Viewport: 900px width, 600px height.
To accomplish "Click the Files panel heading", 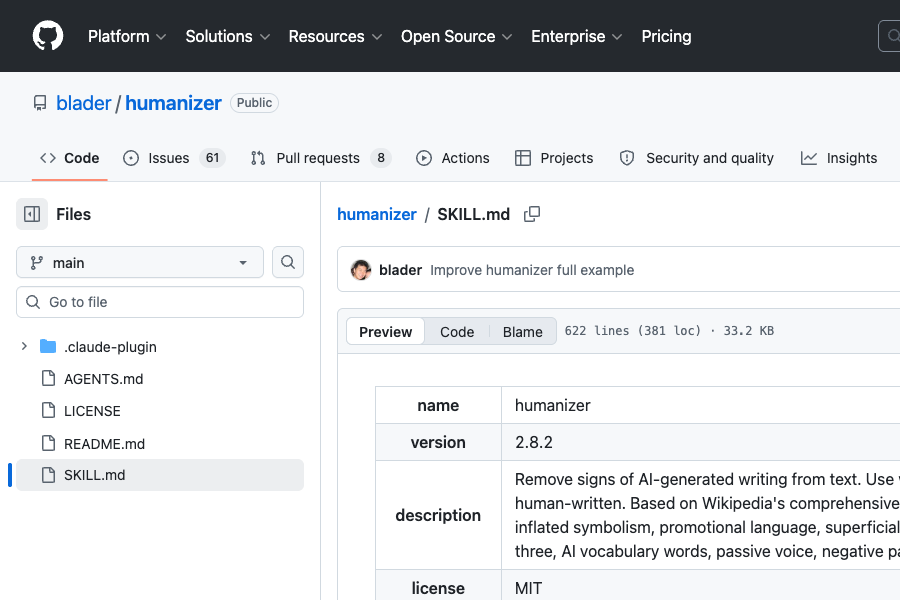I will [73, 214].
